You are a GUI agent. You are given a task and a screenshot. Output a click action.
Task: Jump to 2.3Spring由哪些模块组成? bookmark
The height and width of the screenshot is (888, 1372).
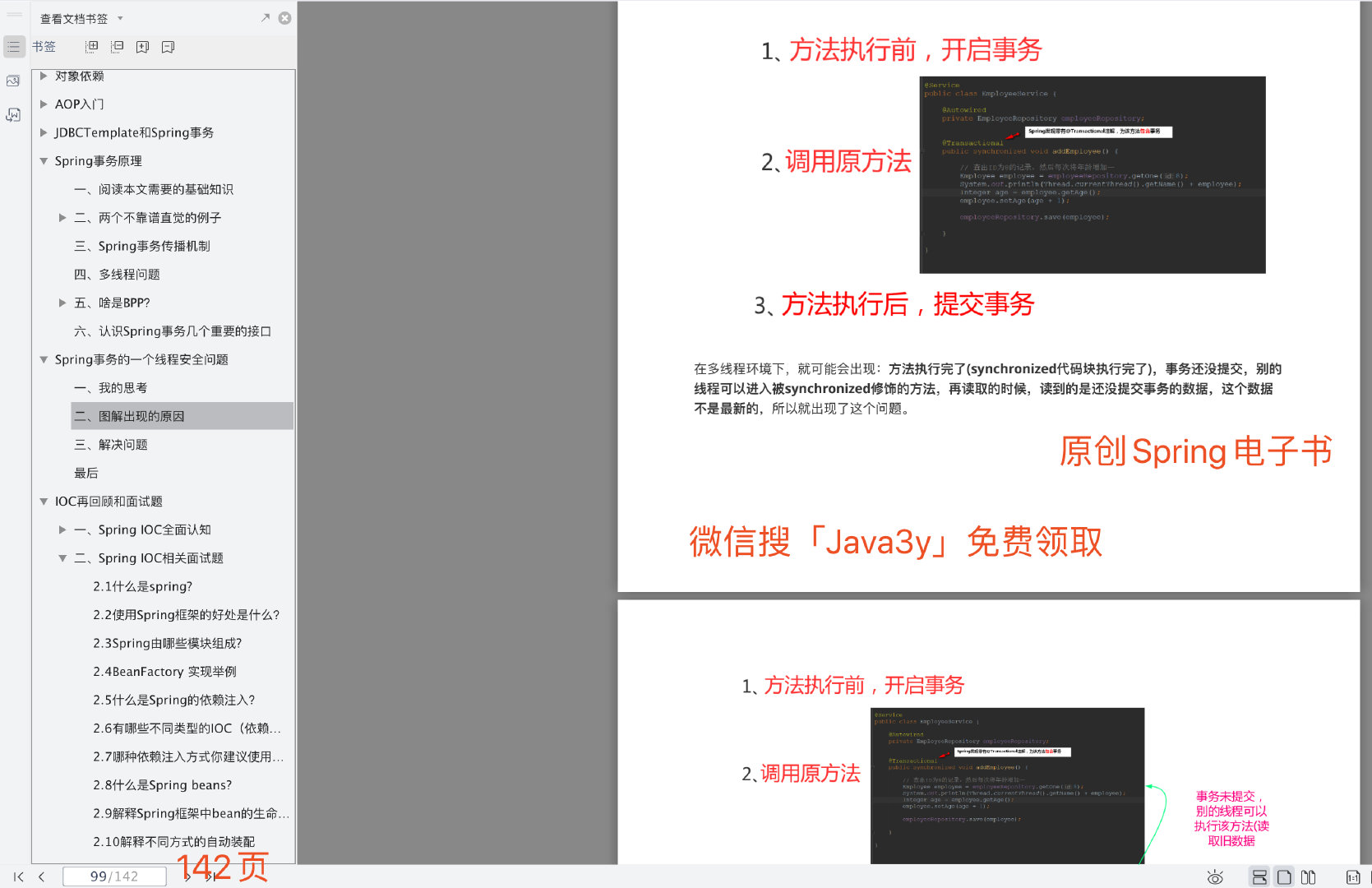click(x=168, y=643)
